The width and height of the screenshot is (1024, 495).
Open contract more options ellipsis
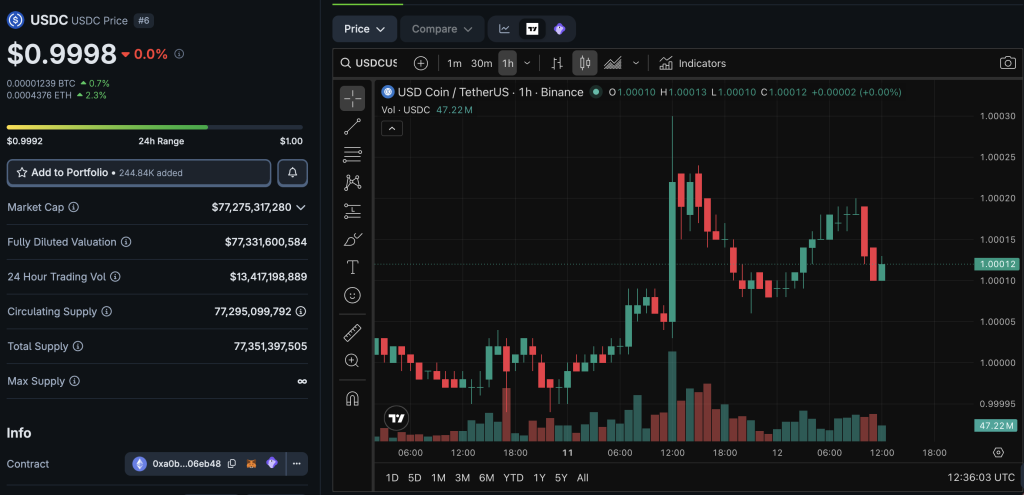(x=296, y=464)
